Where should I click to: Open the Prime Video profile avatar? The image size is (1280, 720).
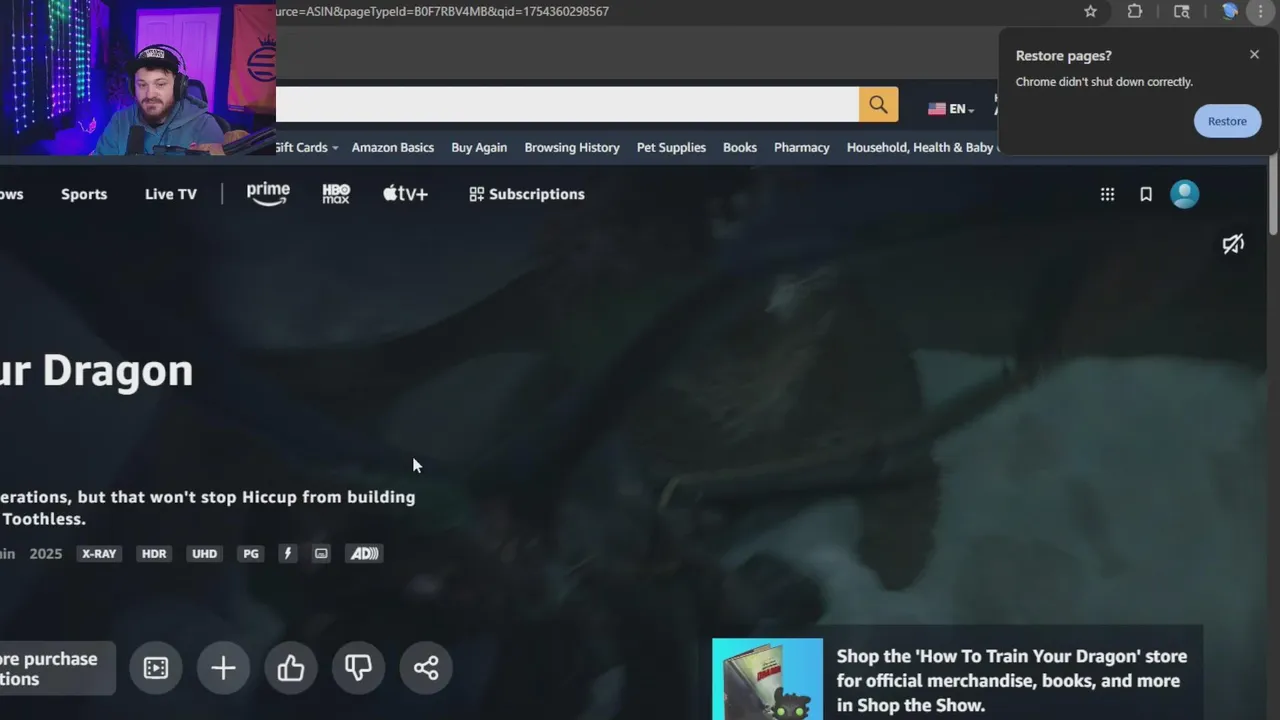tap(1185, 194)
